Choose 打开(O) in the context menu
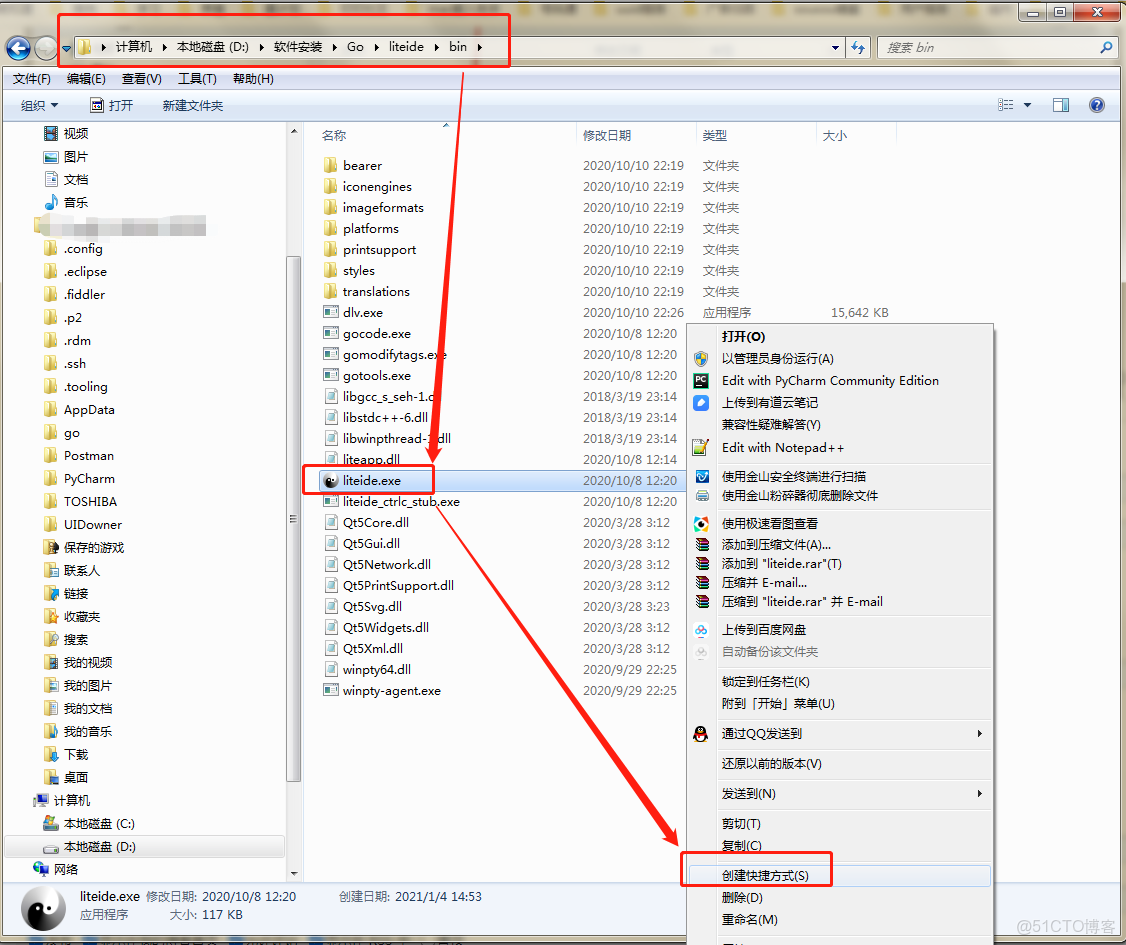1126x945 pixels. click(743, 336)
